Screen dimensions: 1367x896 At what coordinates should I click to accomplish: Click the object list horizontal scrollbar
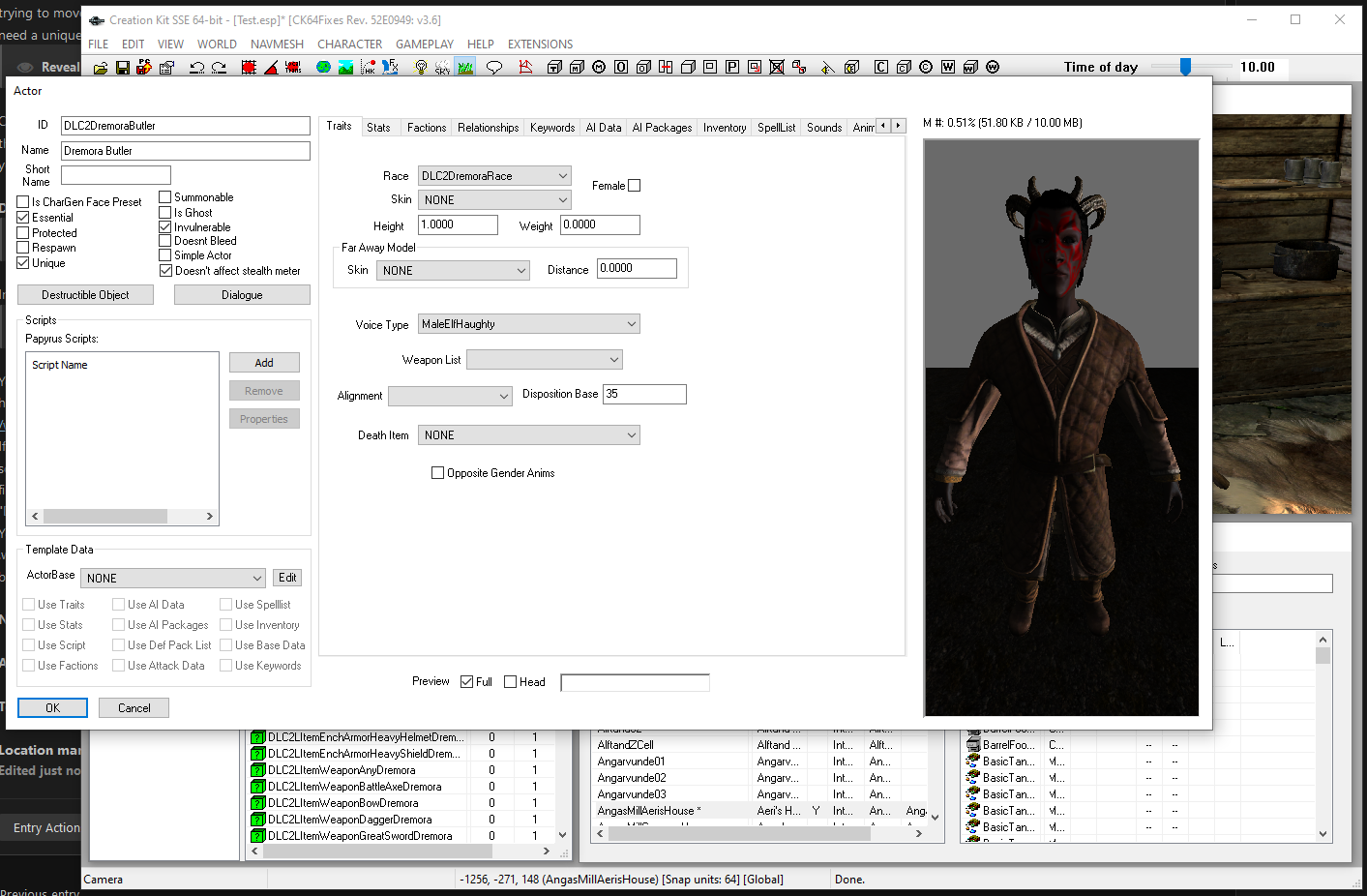pos(401,851)
